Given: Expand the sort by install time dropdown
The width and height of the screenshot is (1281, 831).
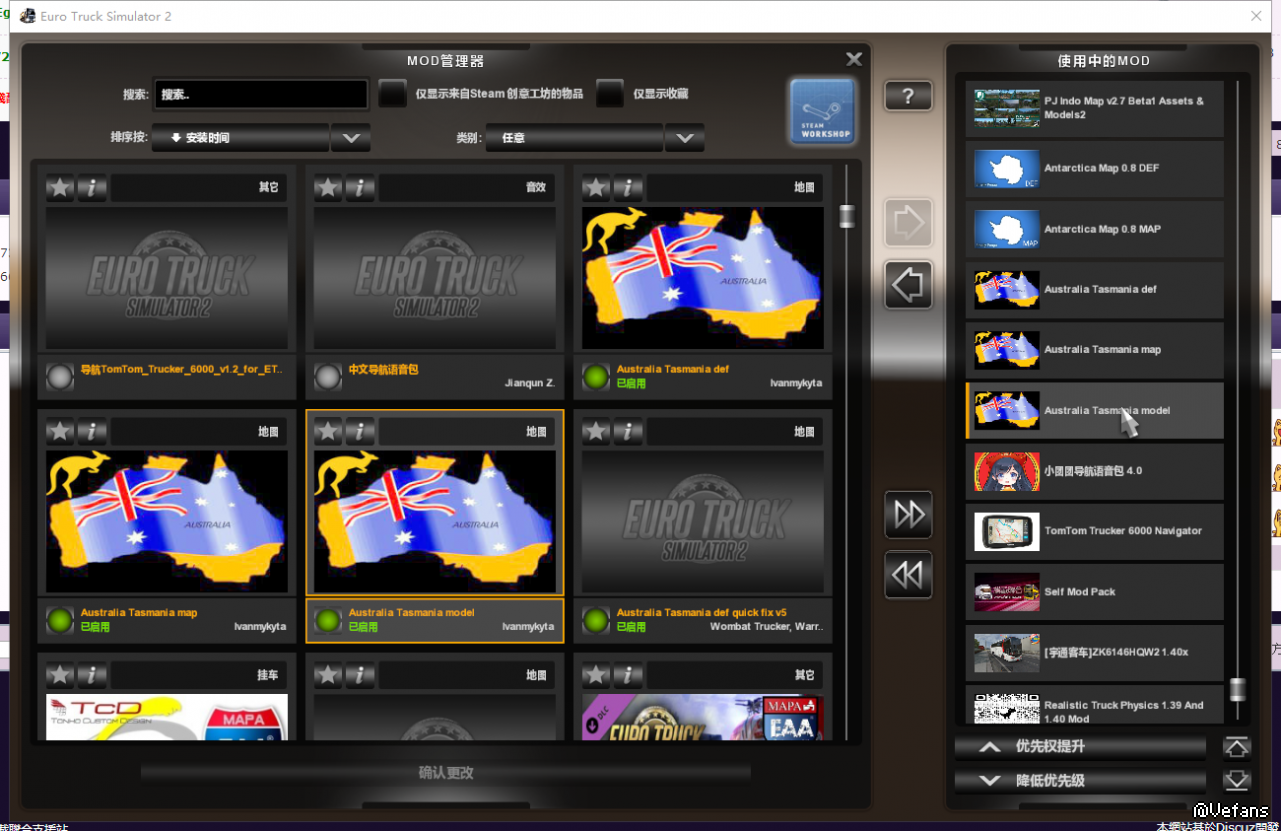Looking at the screenshot, I should (x=350, y=138).
